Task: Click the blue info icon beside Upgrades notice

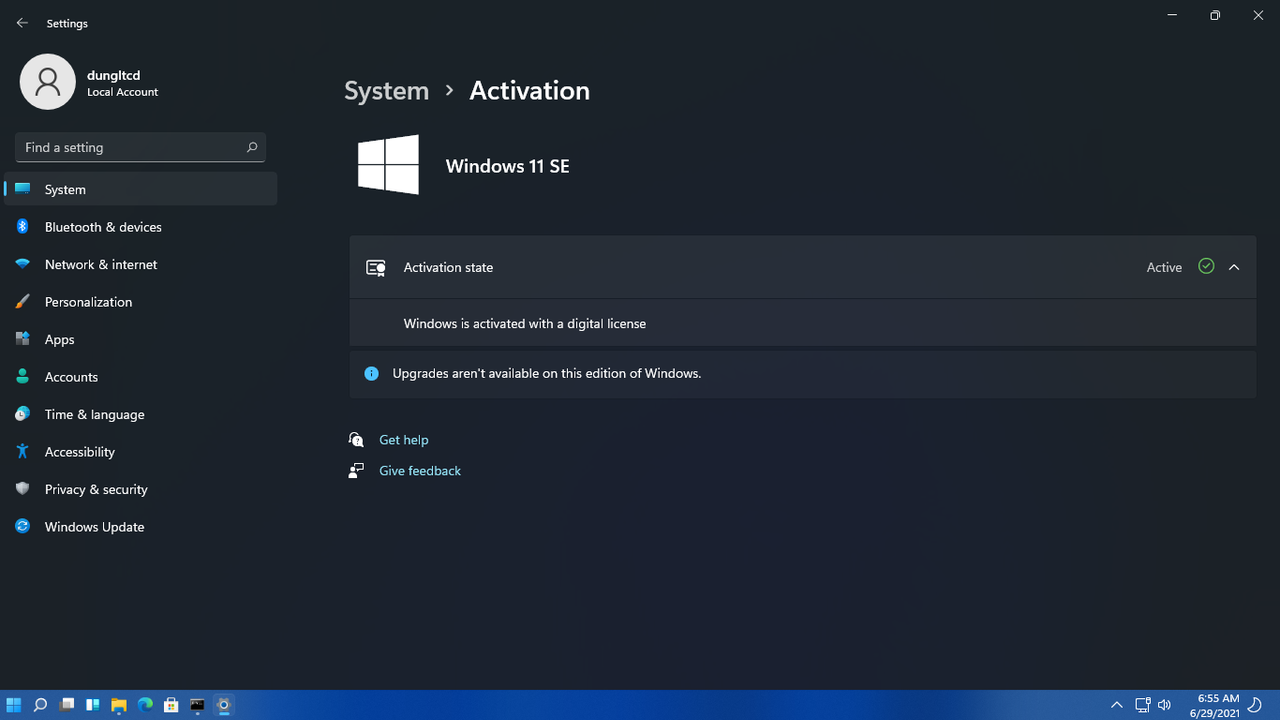Action: point(371,373)
